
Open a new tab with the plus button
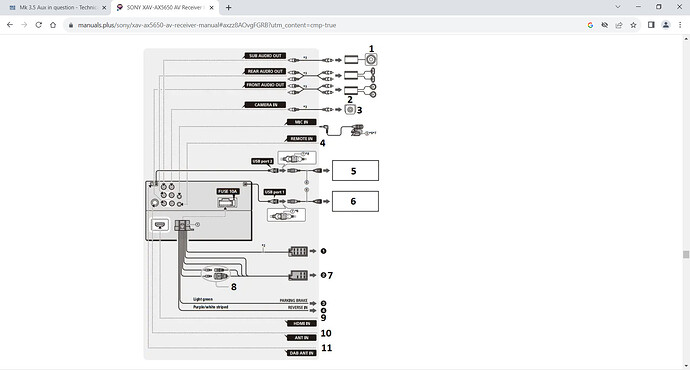pos(228,7)
